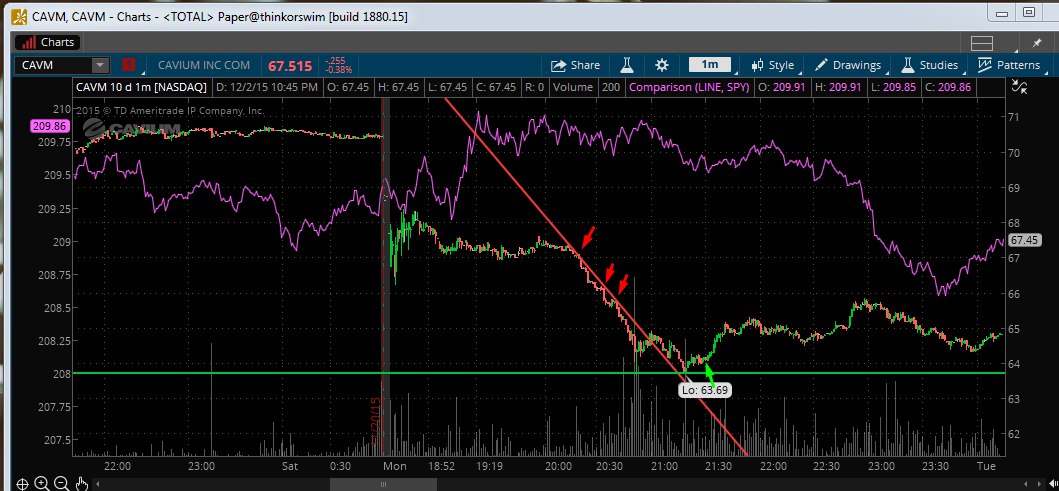
Task: Expand the symbol dropdown arrow
Action: [100, 65]
